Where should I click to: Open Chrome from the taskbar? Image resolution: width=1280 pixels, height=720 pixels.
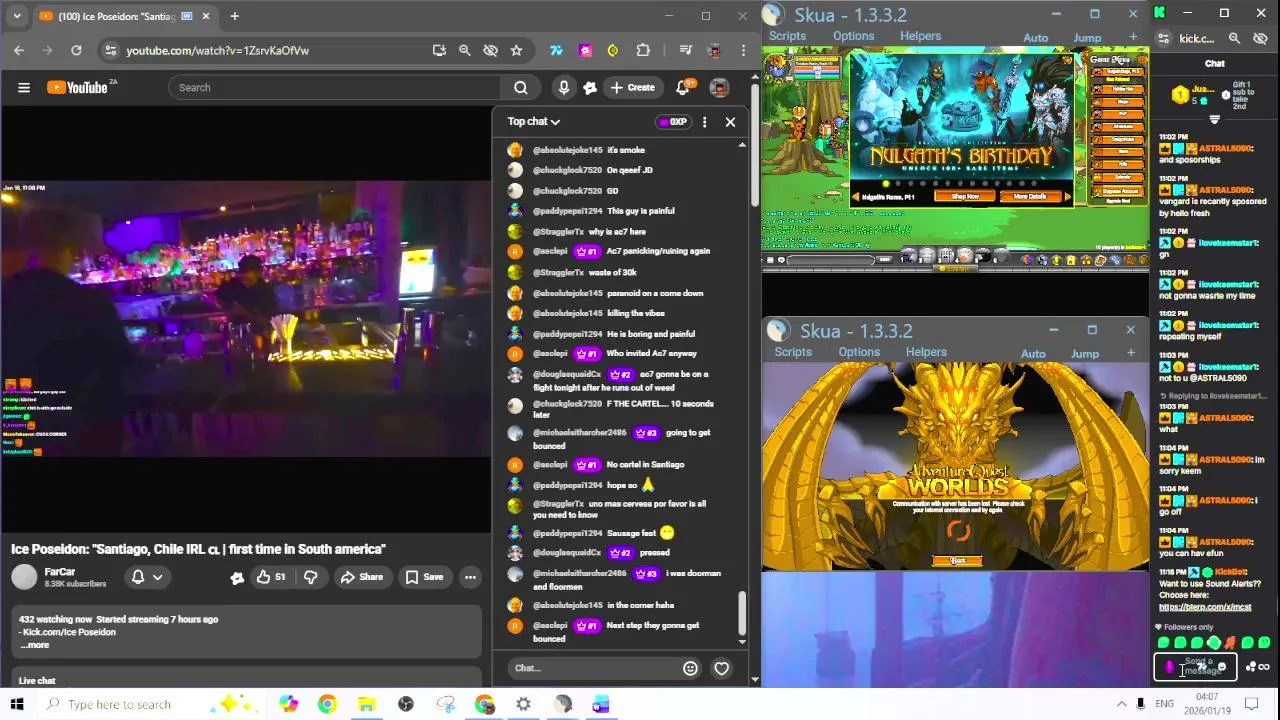tap(327, 704)
